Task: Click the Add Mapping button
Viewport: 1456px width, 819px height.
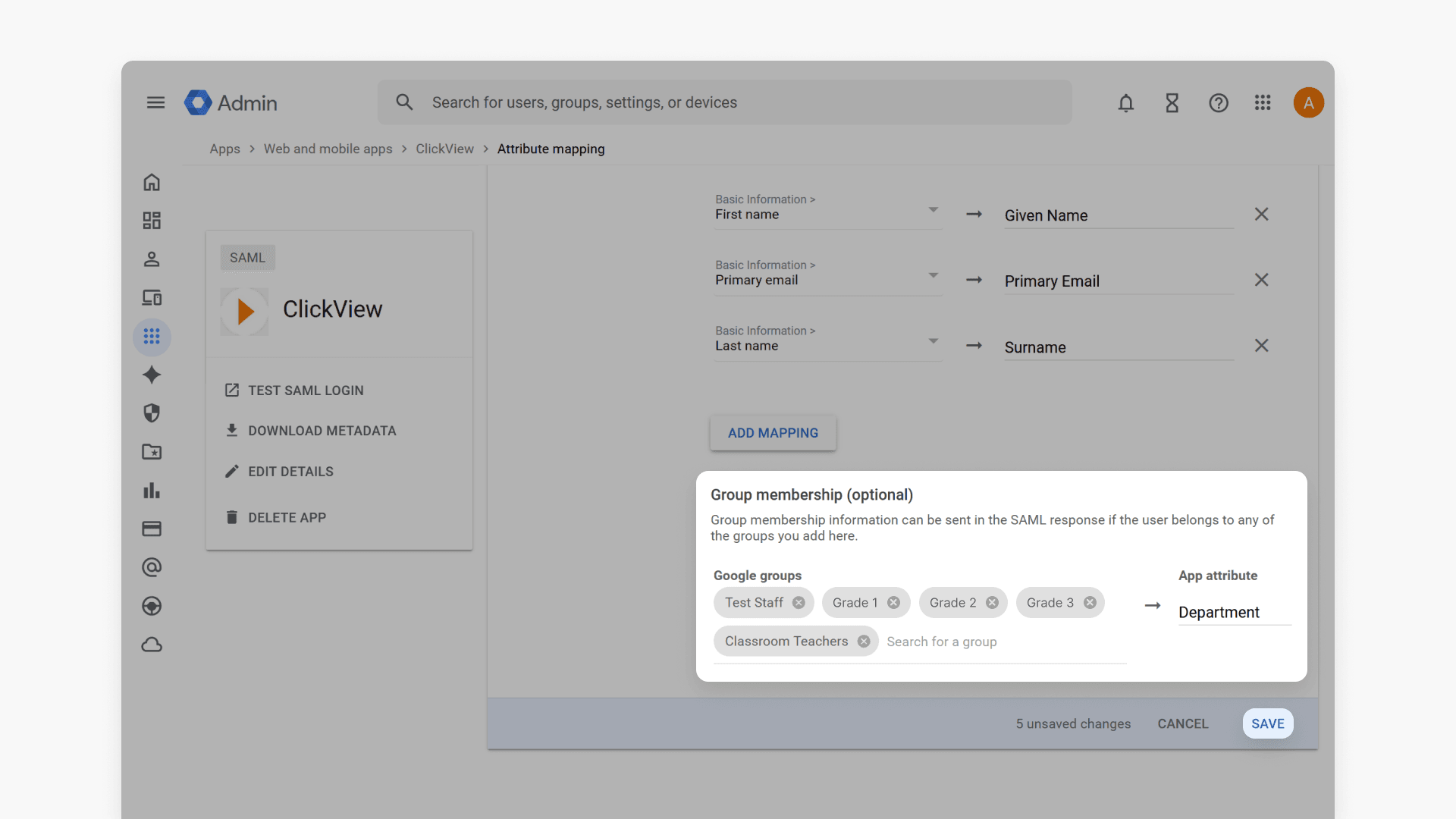Action: pos(773,433)
